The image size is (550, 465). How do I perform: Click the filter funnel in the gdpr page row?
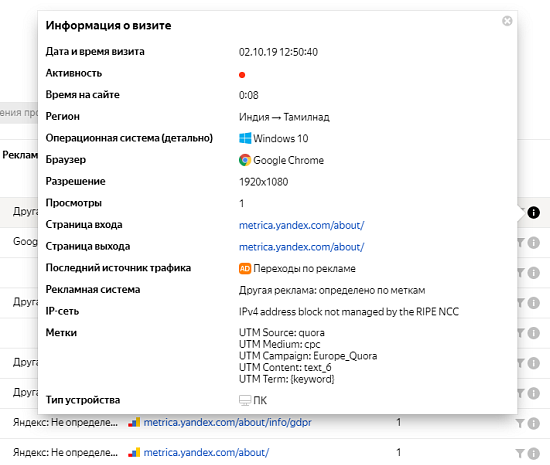pyautogui.click(x=521, y=423)
